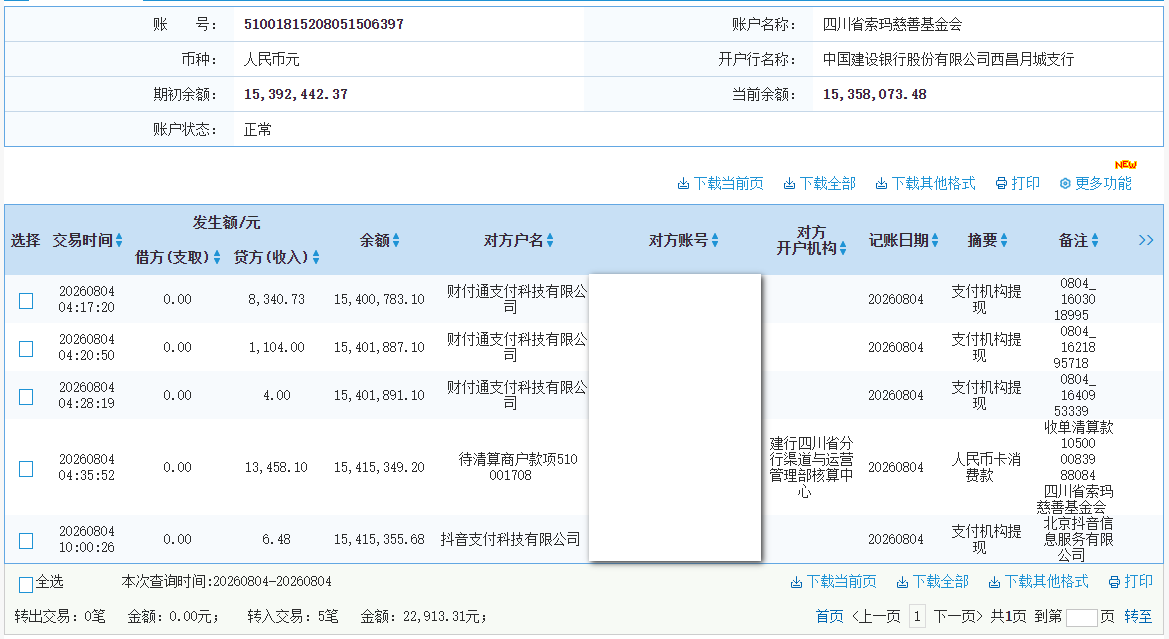1169x639 pixels.
Task: Click the income amount 8,340.73
Action: 277,299
